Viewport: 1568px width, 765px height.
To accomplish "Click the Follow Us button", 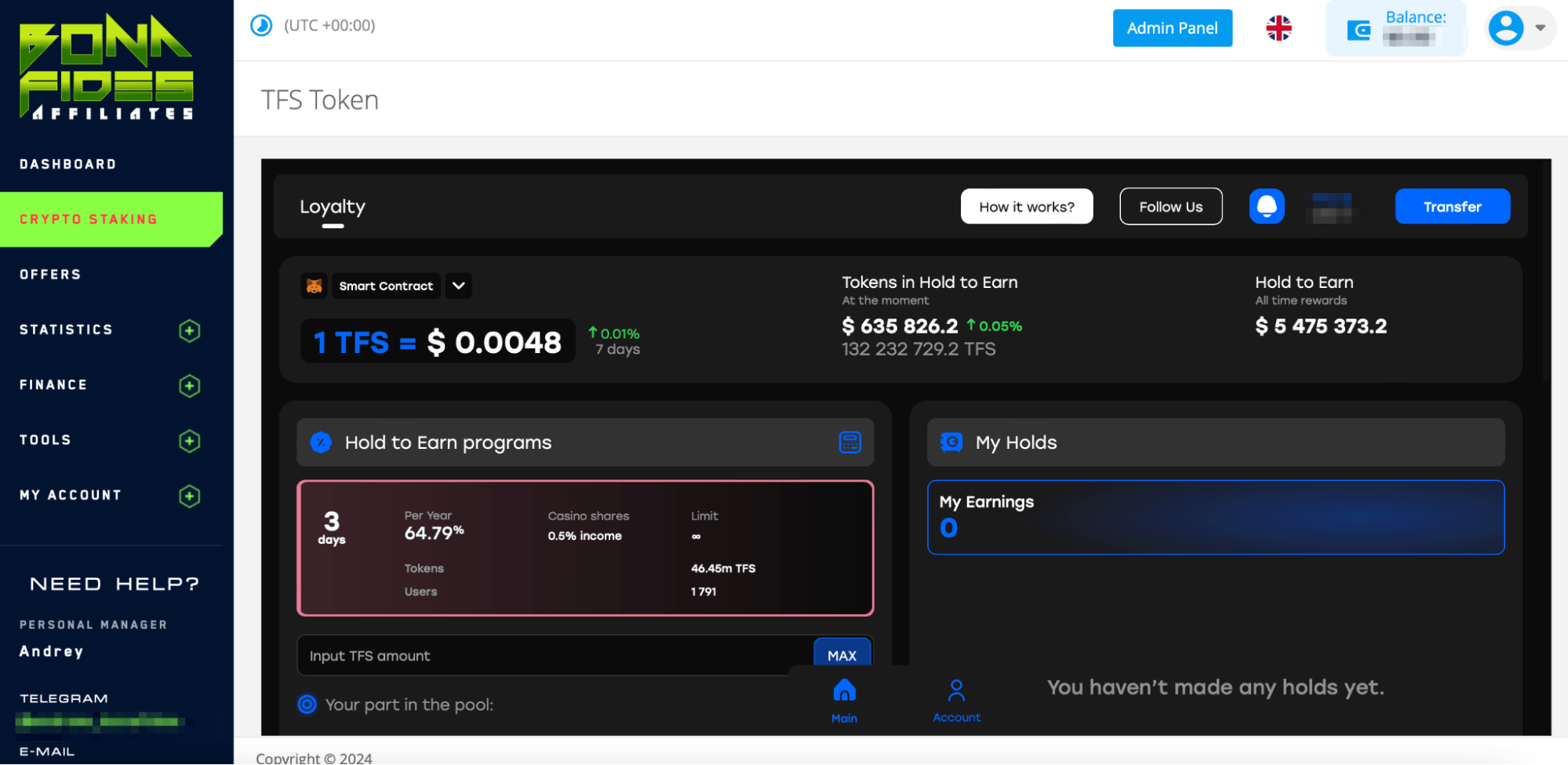I will click(1171, 206).
